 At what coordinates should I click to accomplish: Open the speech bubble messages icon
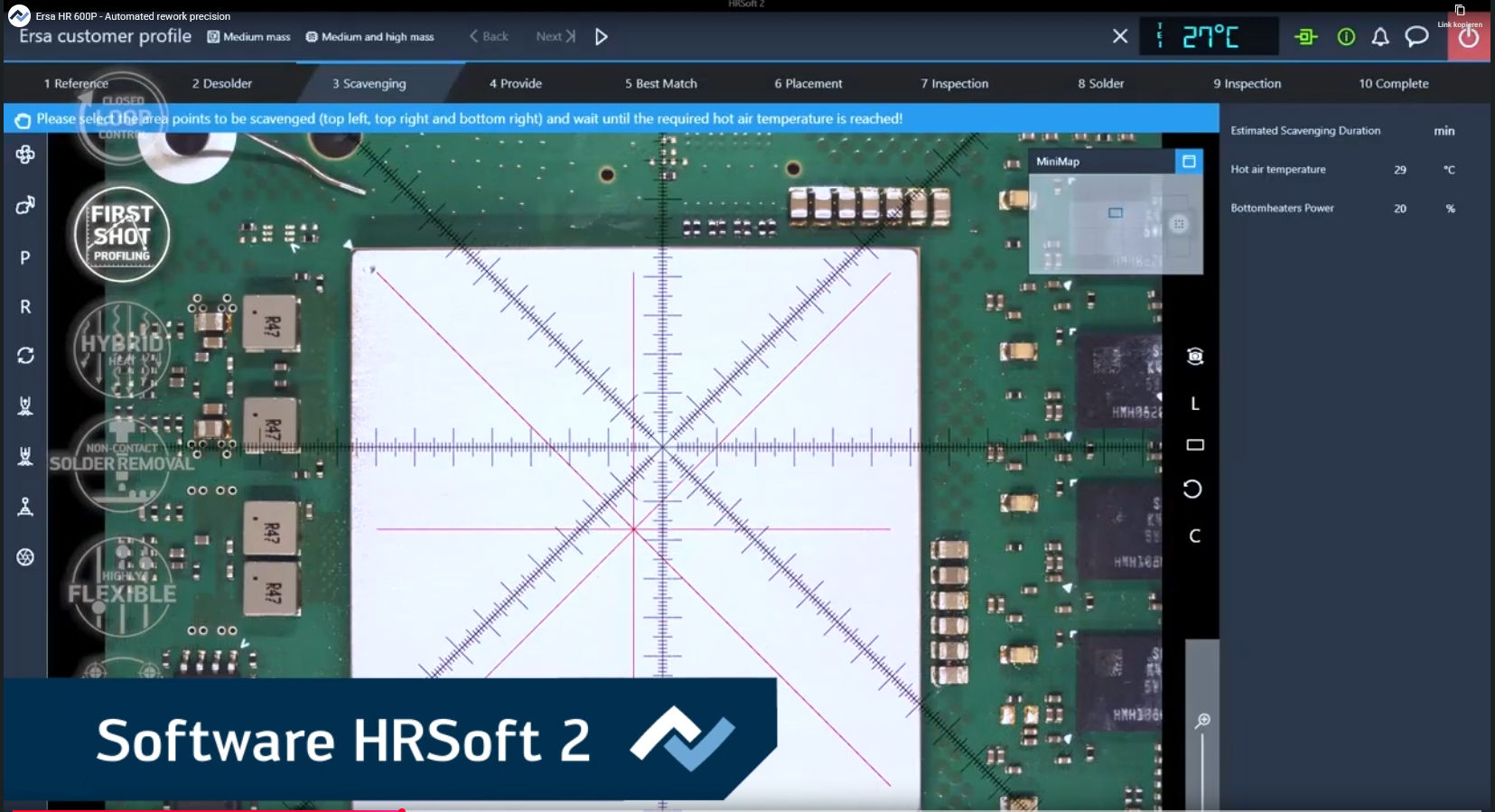tap(1416, 37)
